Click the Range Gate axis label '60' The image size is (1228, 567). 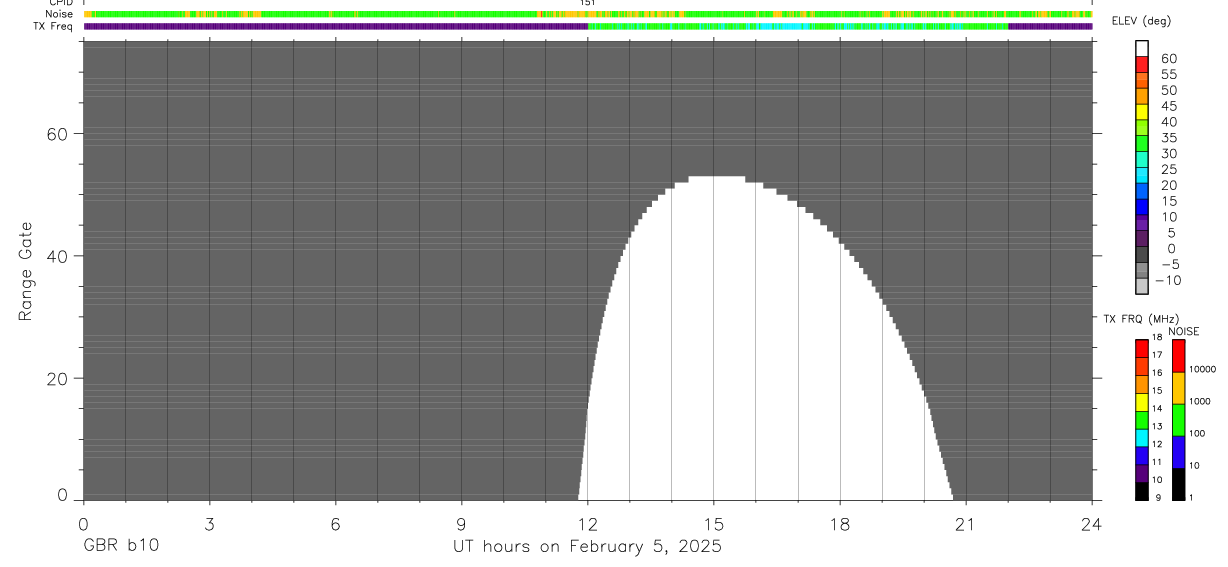59,134
